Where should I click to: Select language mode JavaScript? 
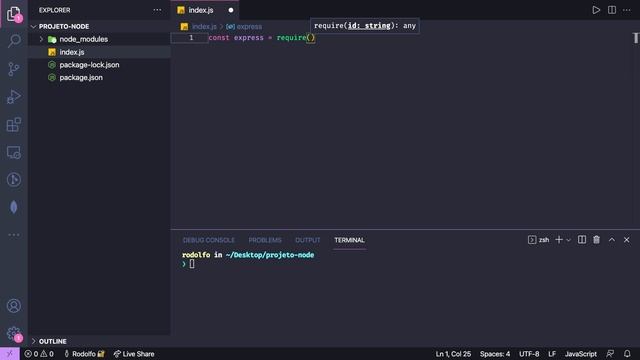[x=580, y=354]
